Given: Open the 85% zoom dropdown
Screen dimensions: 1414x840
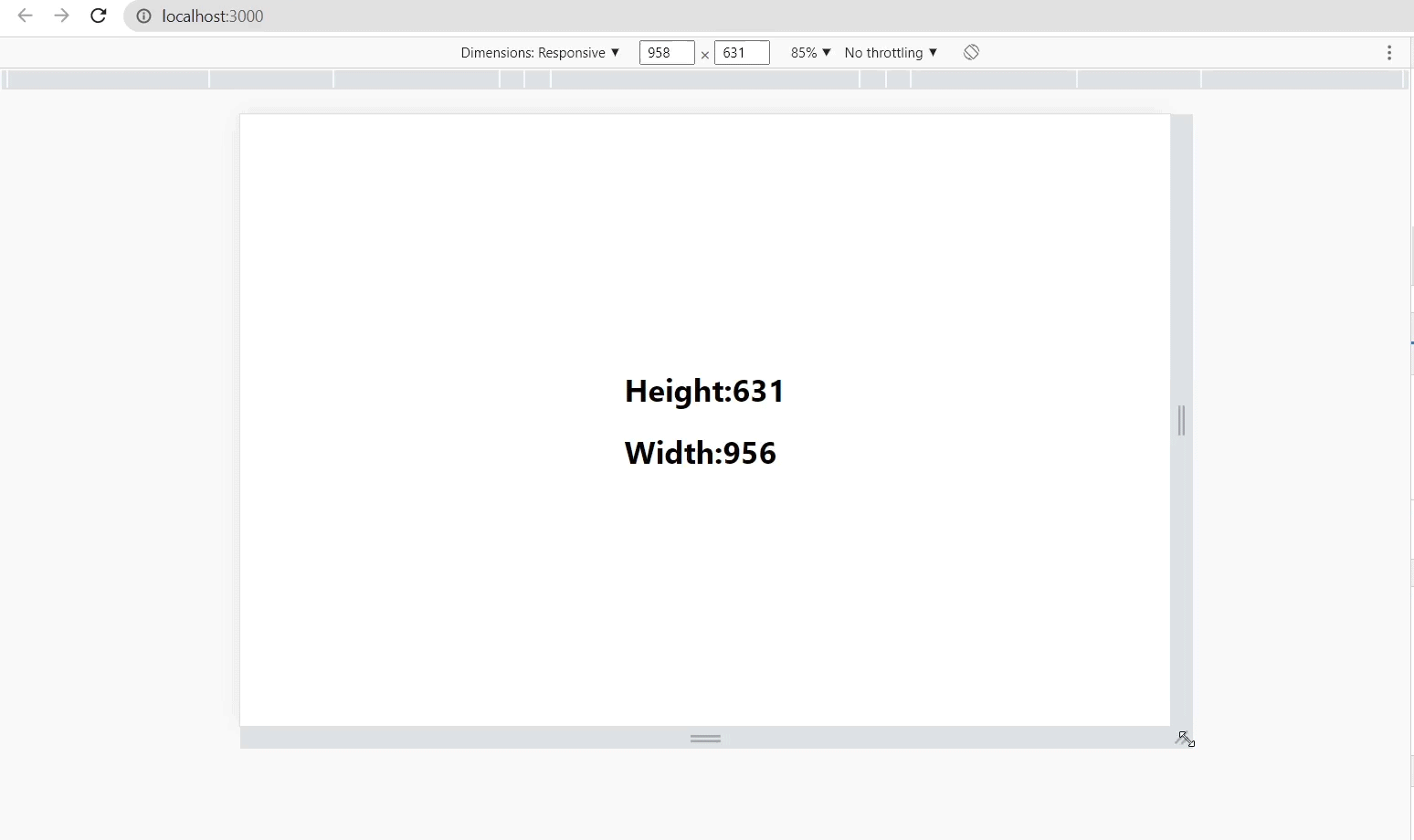Looking at the screenshot, I should 810,53.
